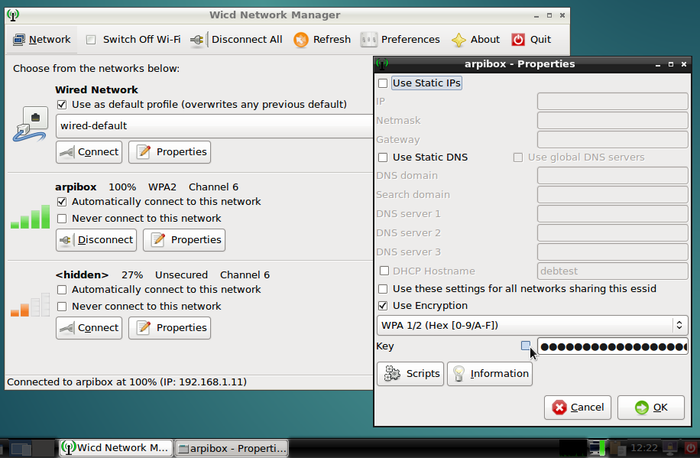The height and width of the screenshot is (458, 700).
Task: Click the connection status bar text
Action: tap(127, 382)
